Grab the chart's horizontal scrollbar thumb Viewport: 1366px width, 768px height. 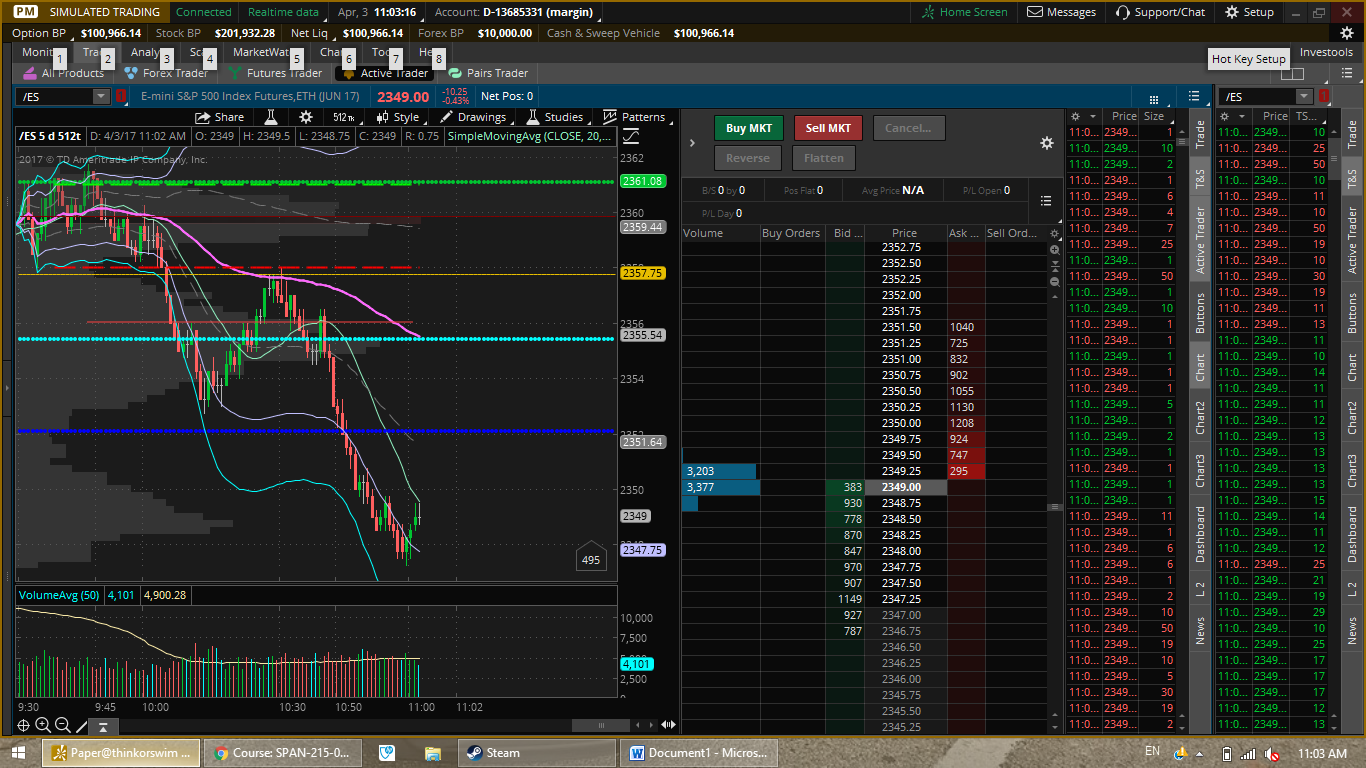coord(600,725)
